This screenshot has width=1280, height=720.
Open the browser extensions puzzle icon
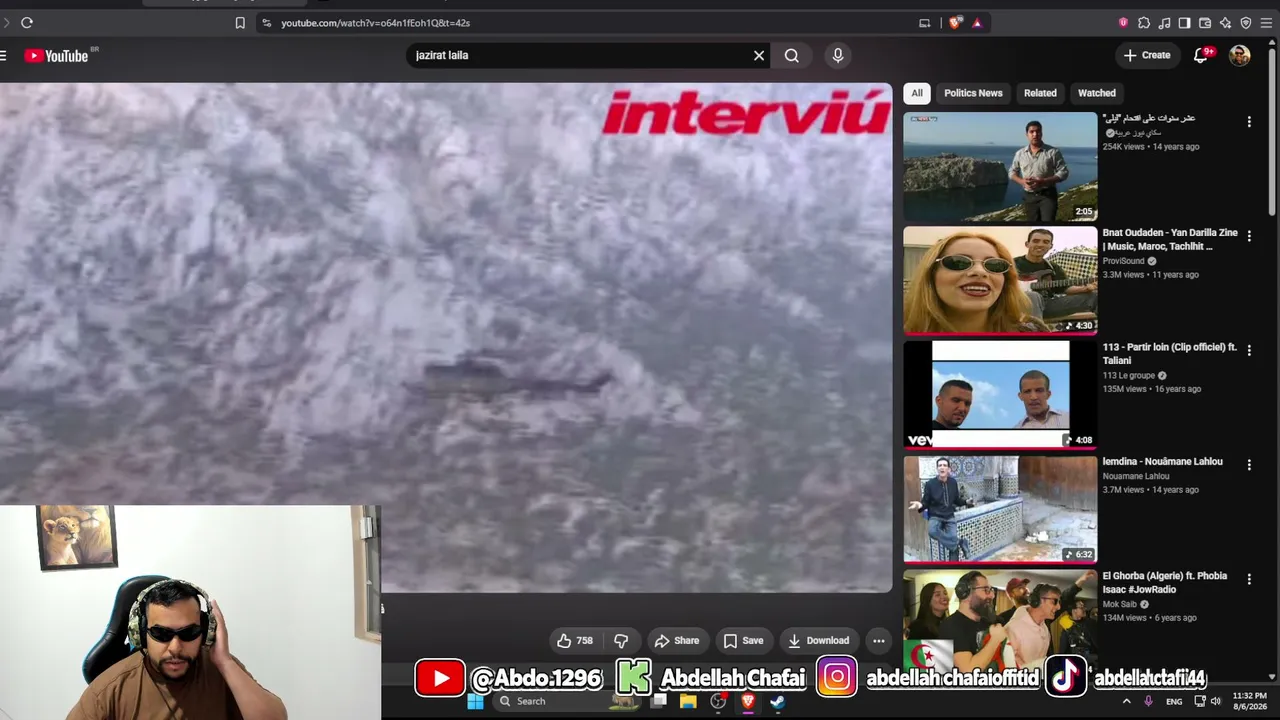1144,23
